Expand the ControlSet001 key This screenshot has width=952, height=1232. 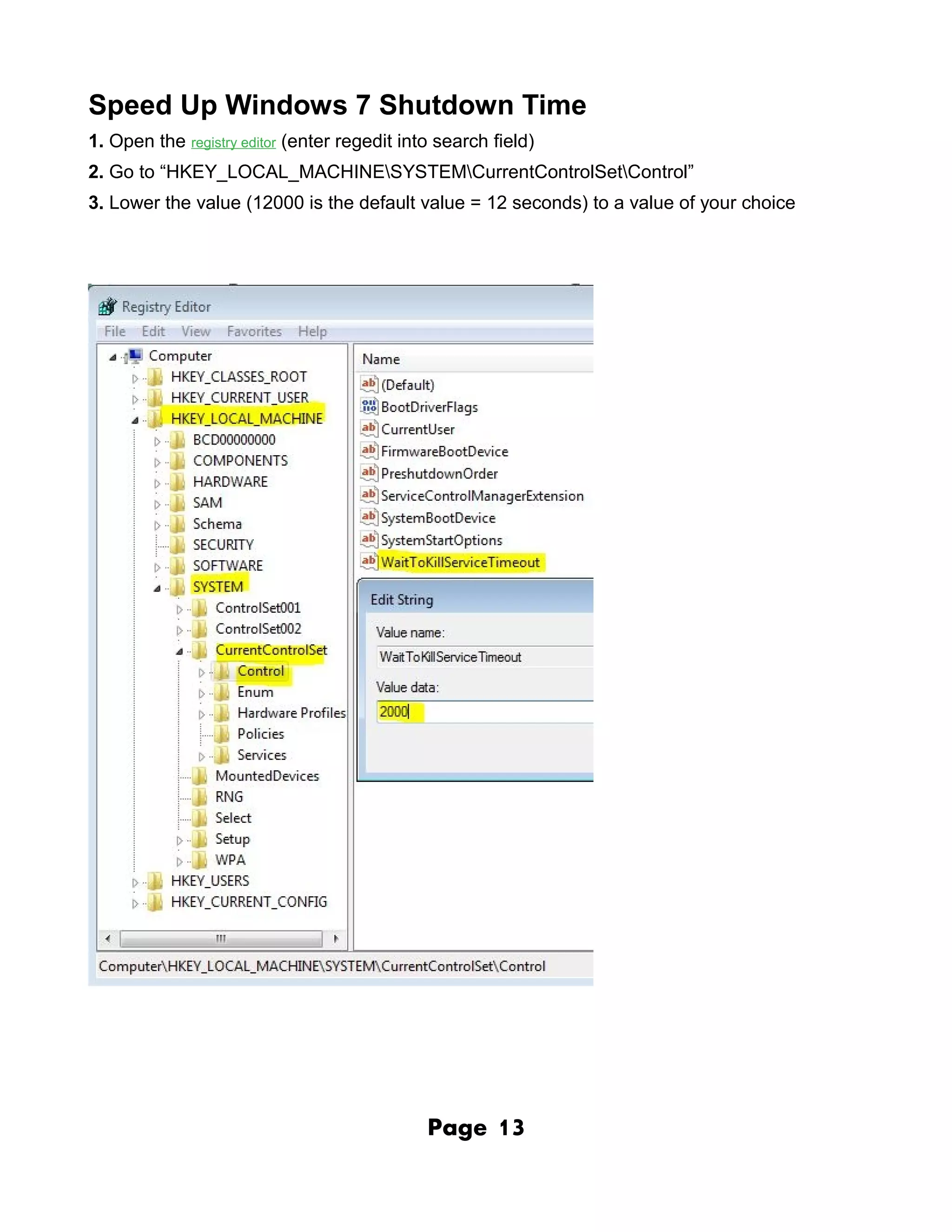179,609
